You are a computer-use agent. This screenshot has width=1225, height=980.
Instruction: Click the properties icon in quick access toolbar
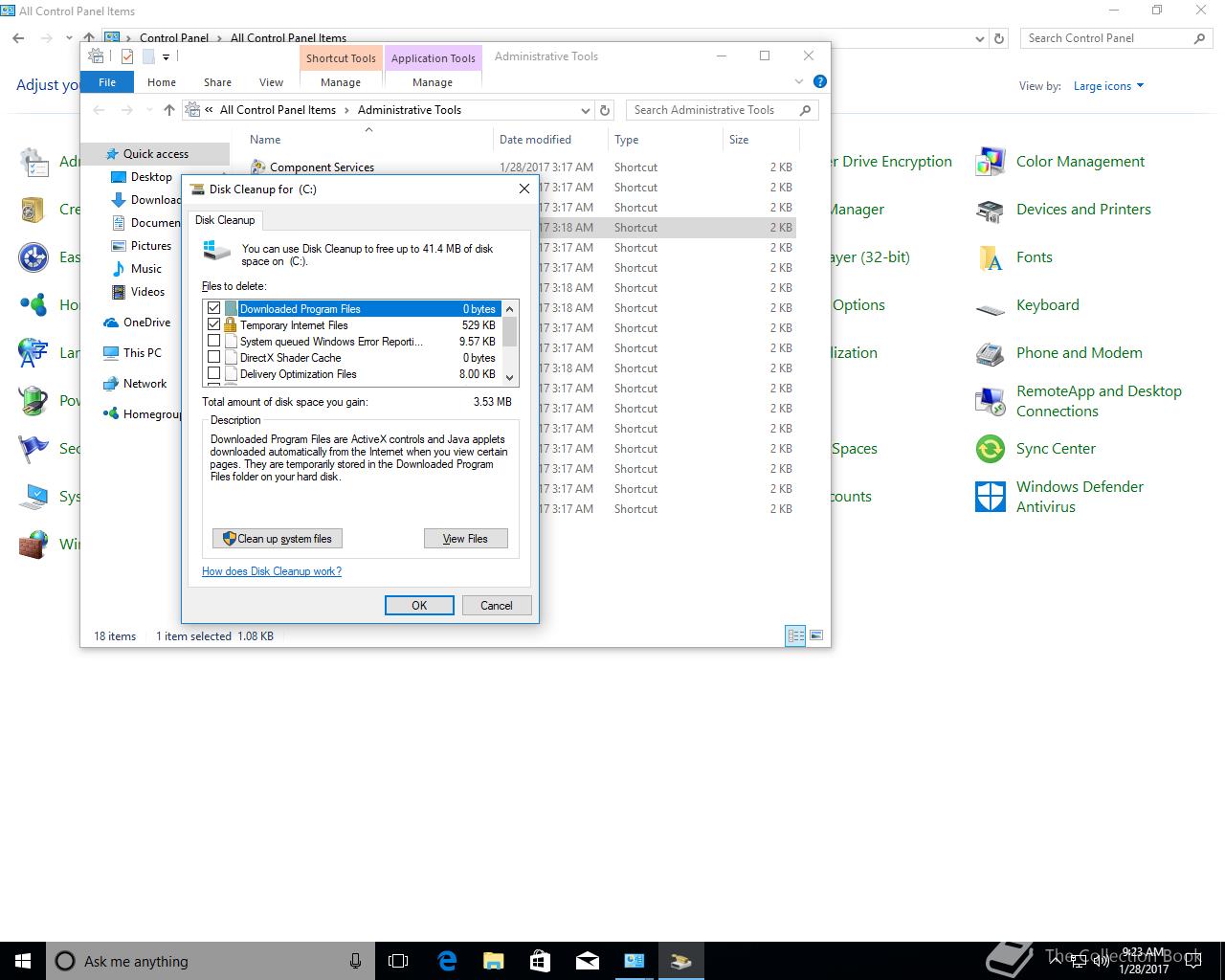point(127,56)
